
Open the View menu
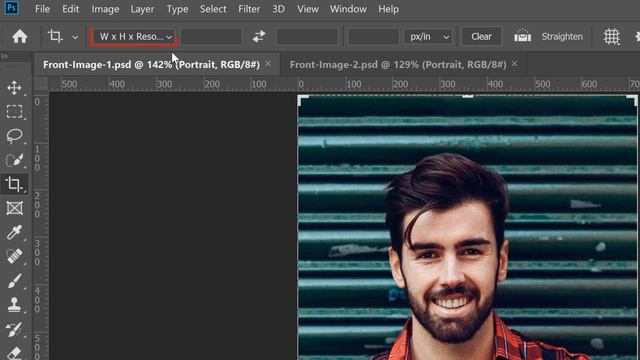pyautogui.click(x=308, y=9)
